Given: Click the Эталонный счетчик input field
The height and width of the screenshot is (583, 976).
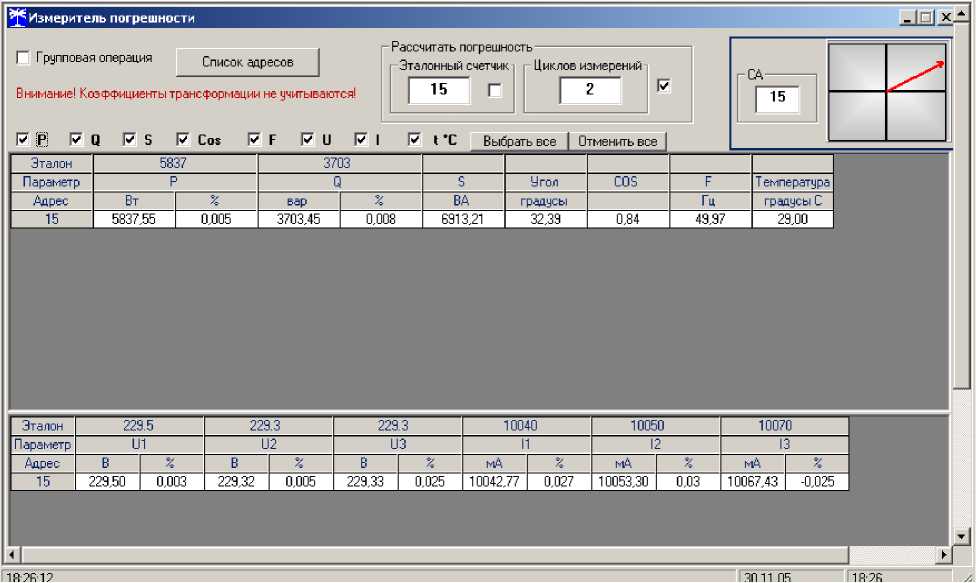Looking at the screenshot, I should pos(439,90).
